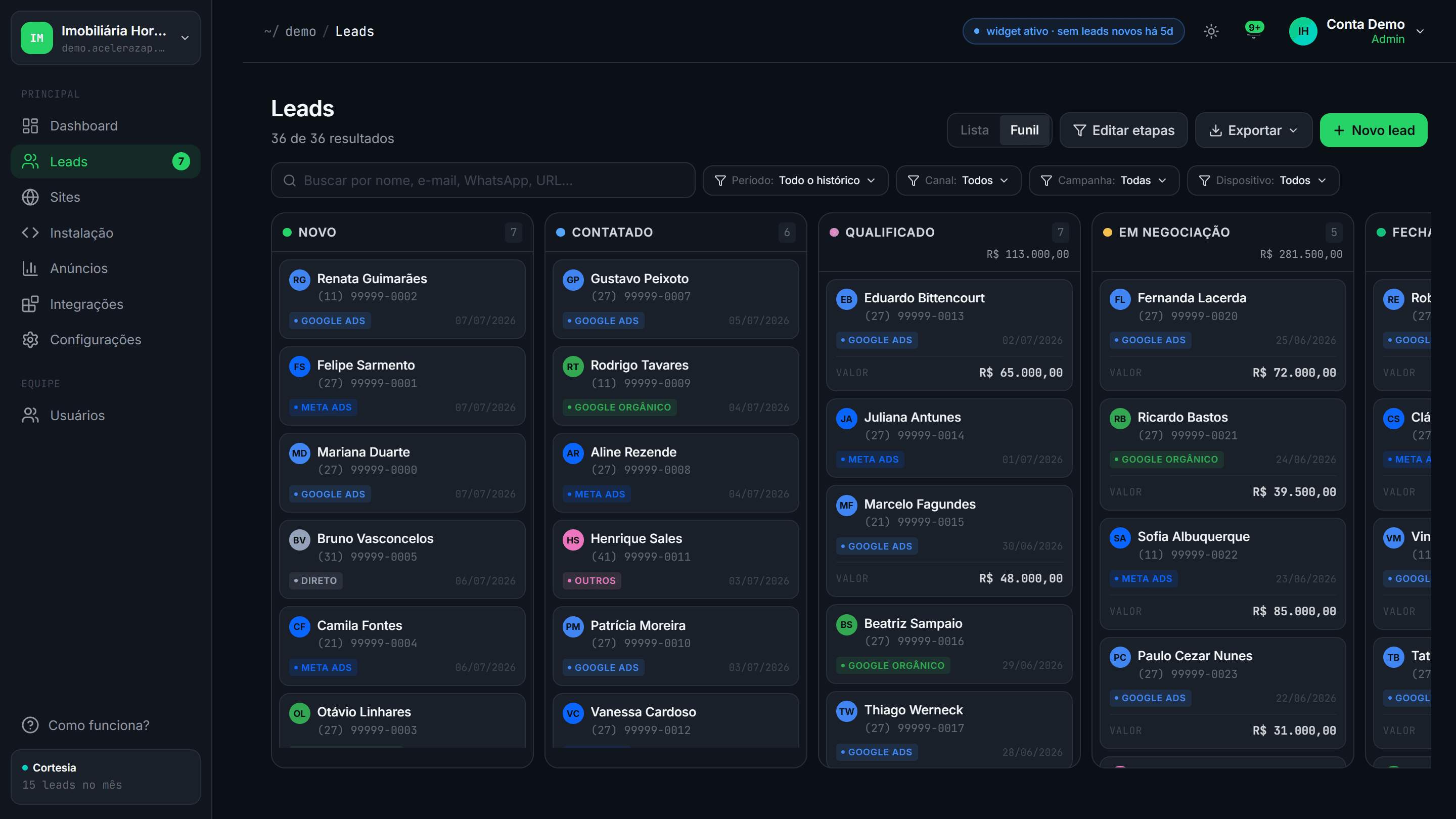This screenshot has width=1456, height=819.
Task: Click the Novo lead button
Action: tap(1374, 130)
